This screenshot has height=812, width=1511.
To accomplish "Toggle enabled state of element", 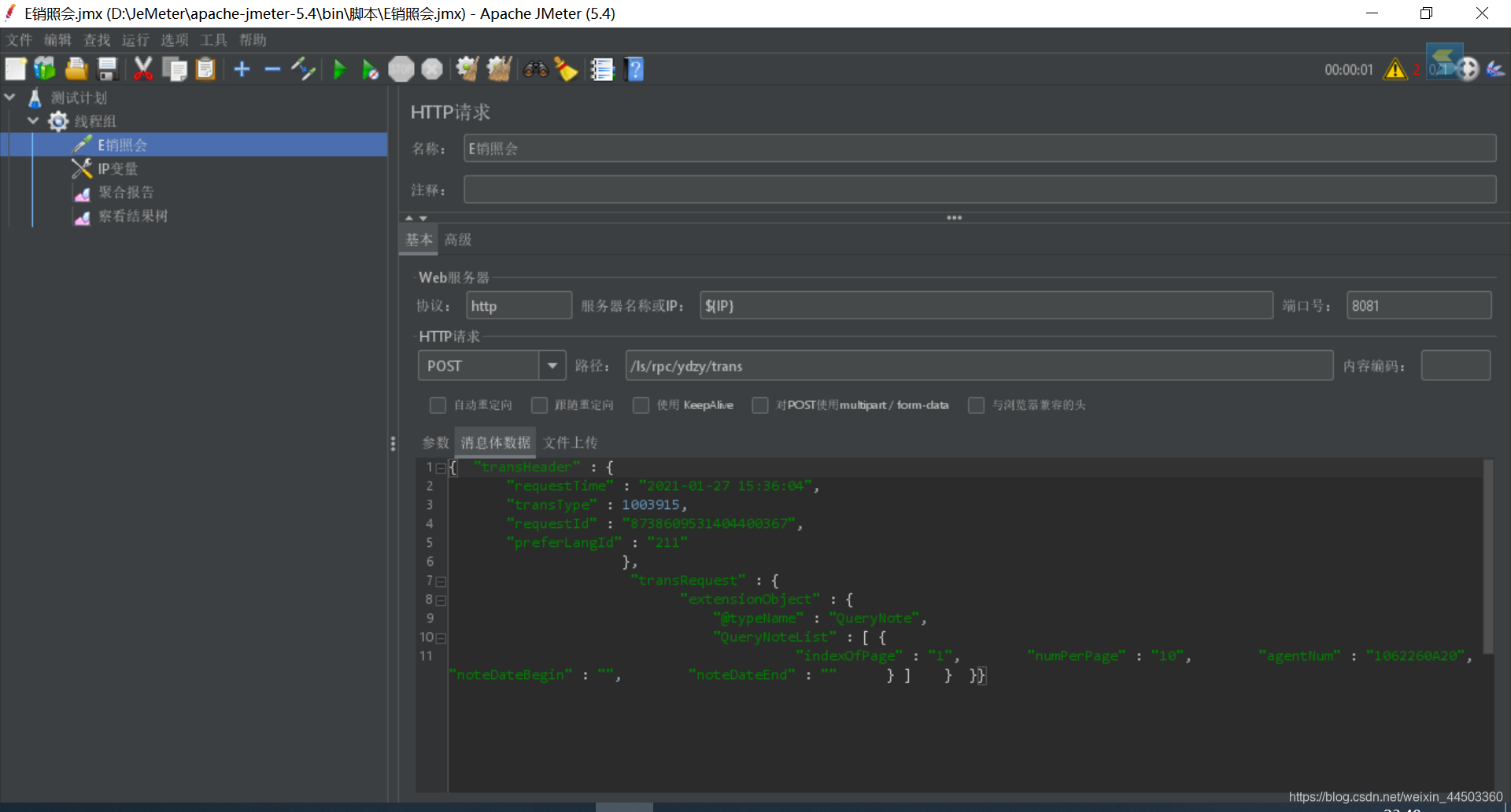I will coord(303,69).
